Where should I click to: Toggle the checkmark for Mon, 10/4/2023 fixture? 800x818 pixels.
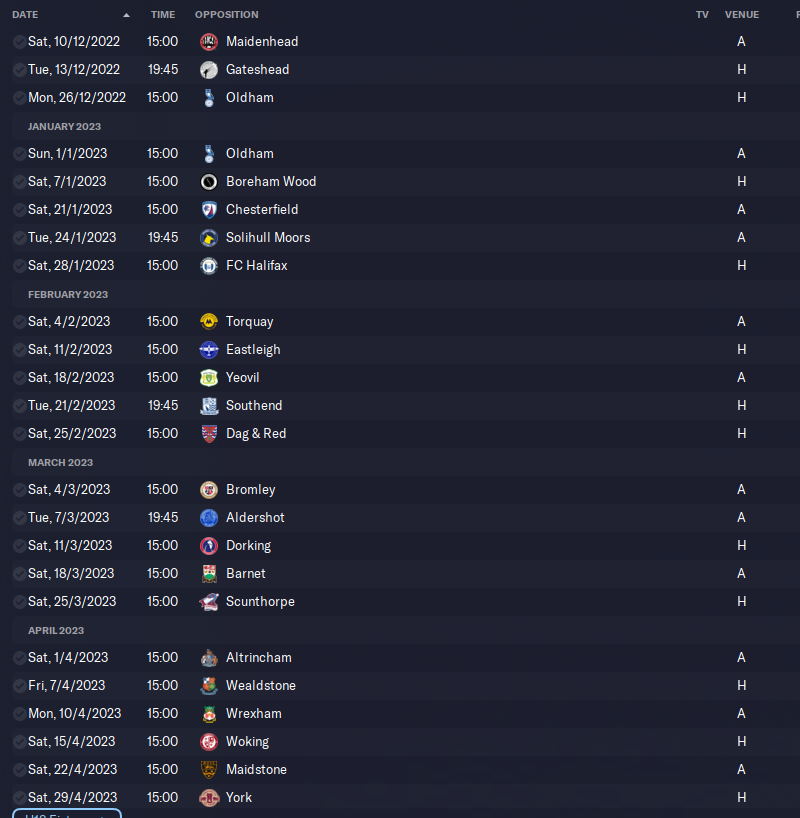(x=19, y=714)
